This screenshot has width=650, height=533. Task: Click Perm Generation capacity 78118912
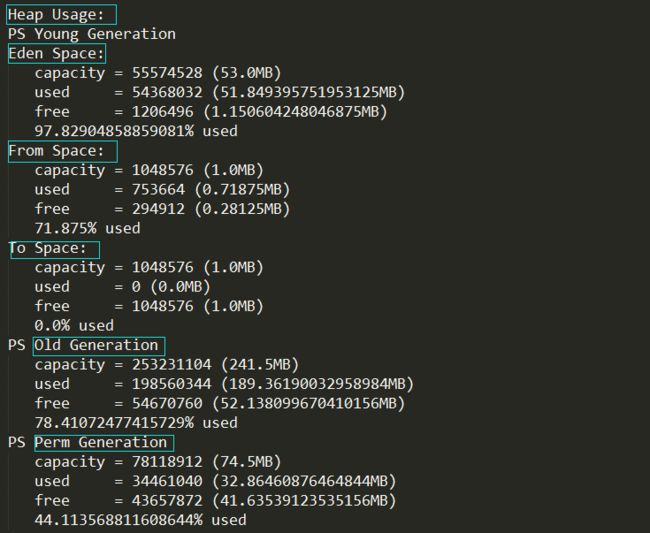167,462
